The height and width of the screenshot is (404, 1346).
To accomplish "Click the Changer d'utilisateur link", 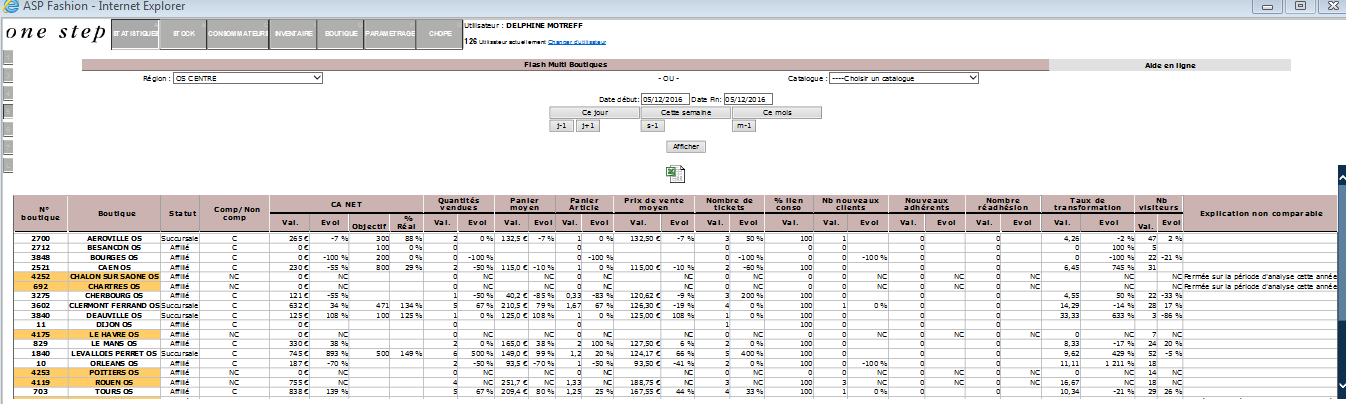I will click(575, 42).
